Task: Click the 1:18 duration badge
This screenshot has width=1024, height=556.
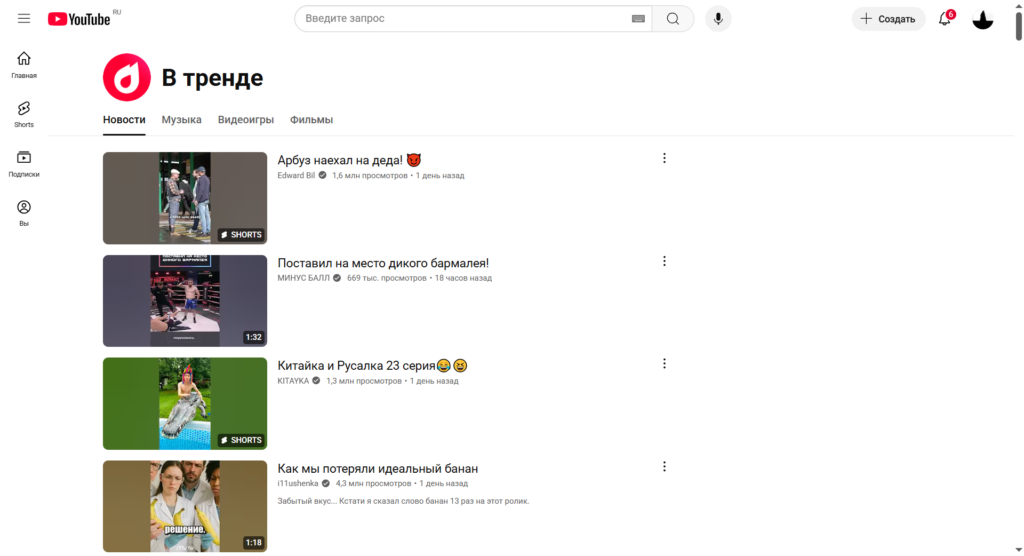Action: (x=253, y=542)
